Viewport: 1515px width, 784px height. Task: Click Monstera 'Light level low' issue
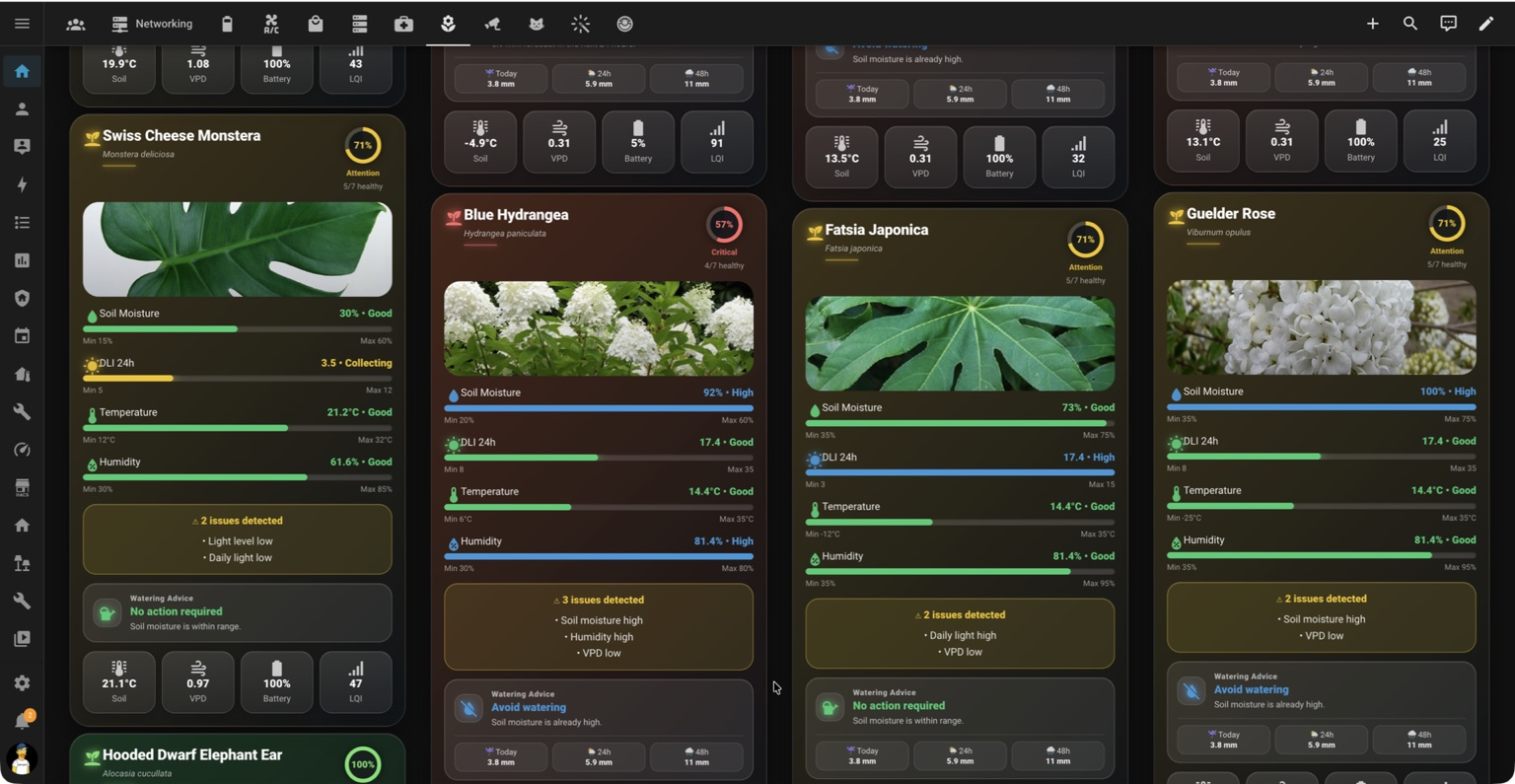point(238,541)
